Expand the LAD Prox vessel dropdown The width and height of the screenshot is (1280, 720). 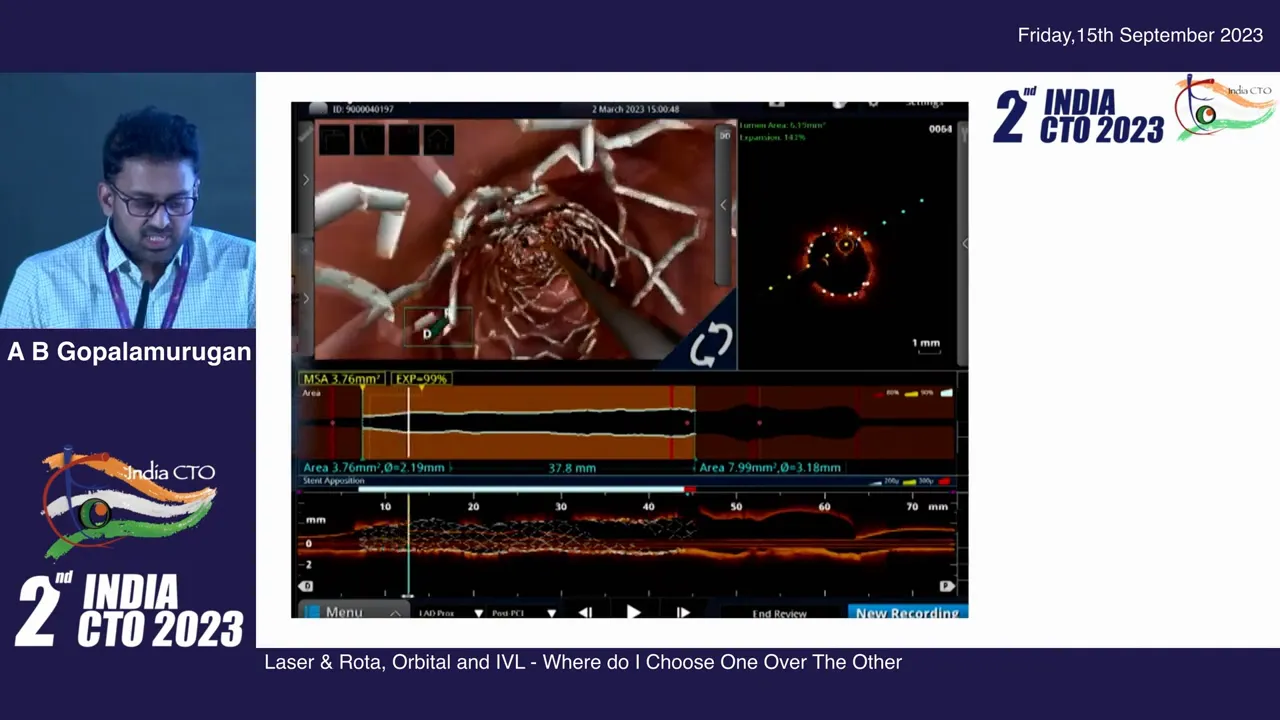click(478, 613)
